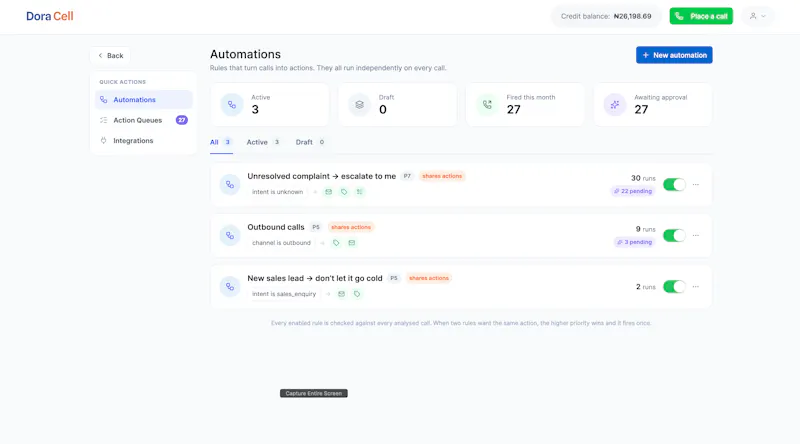Click the '9 runs' count

[645, 229]
